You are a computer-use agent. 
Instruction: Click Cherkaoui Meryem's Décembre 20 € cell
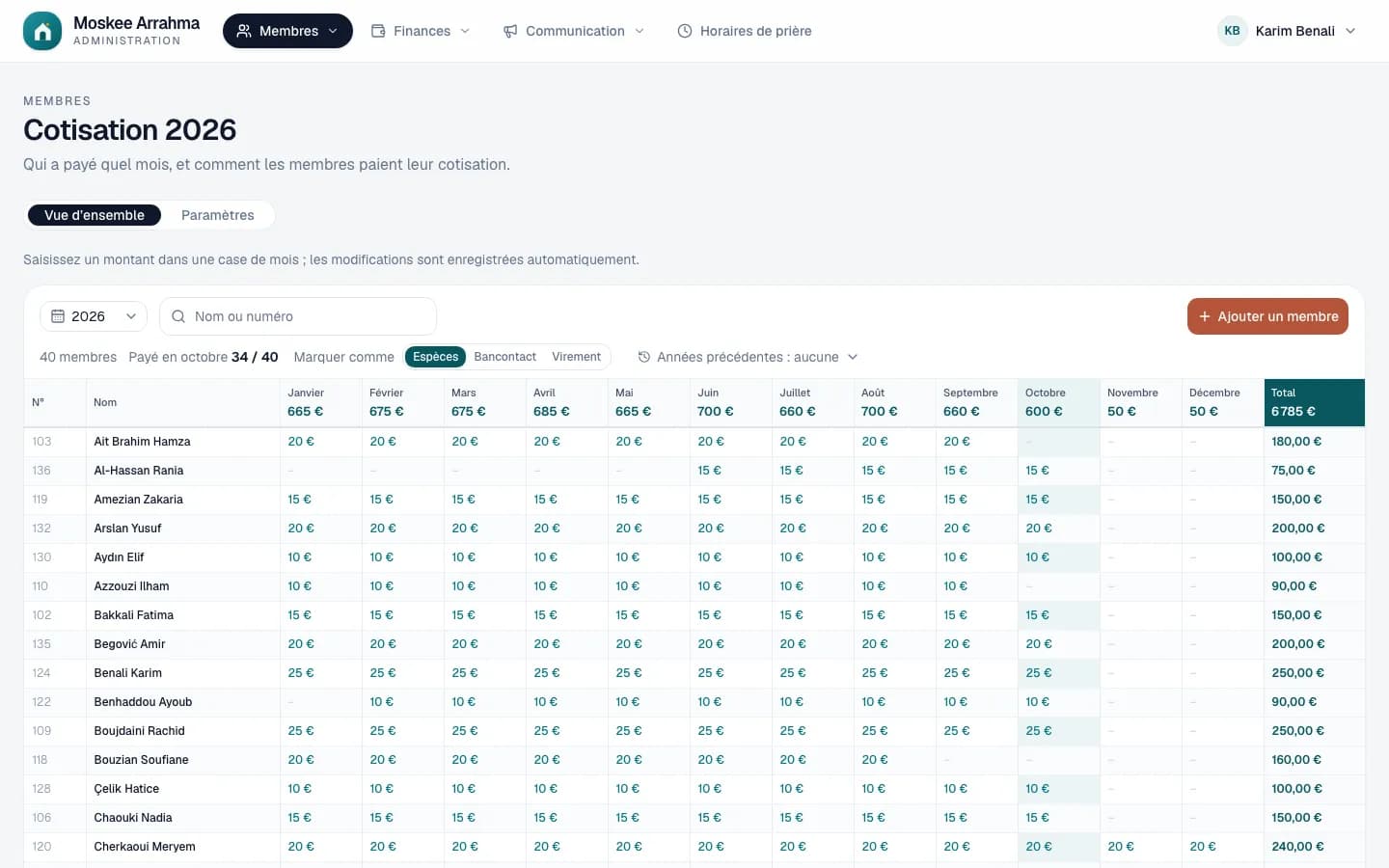(x=1222, y=847)
